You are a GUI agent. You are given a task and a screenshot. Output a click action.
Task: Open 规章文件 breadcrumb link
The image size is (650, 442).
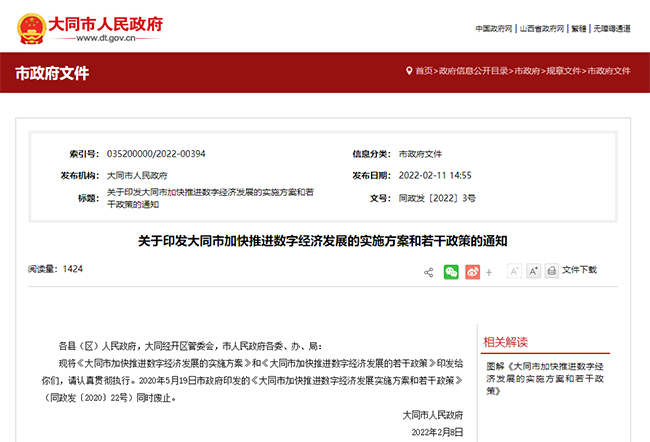coord(564,71)
